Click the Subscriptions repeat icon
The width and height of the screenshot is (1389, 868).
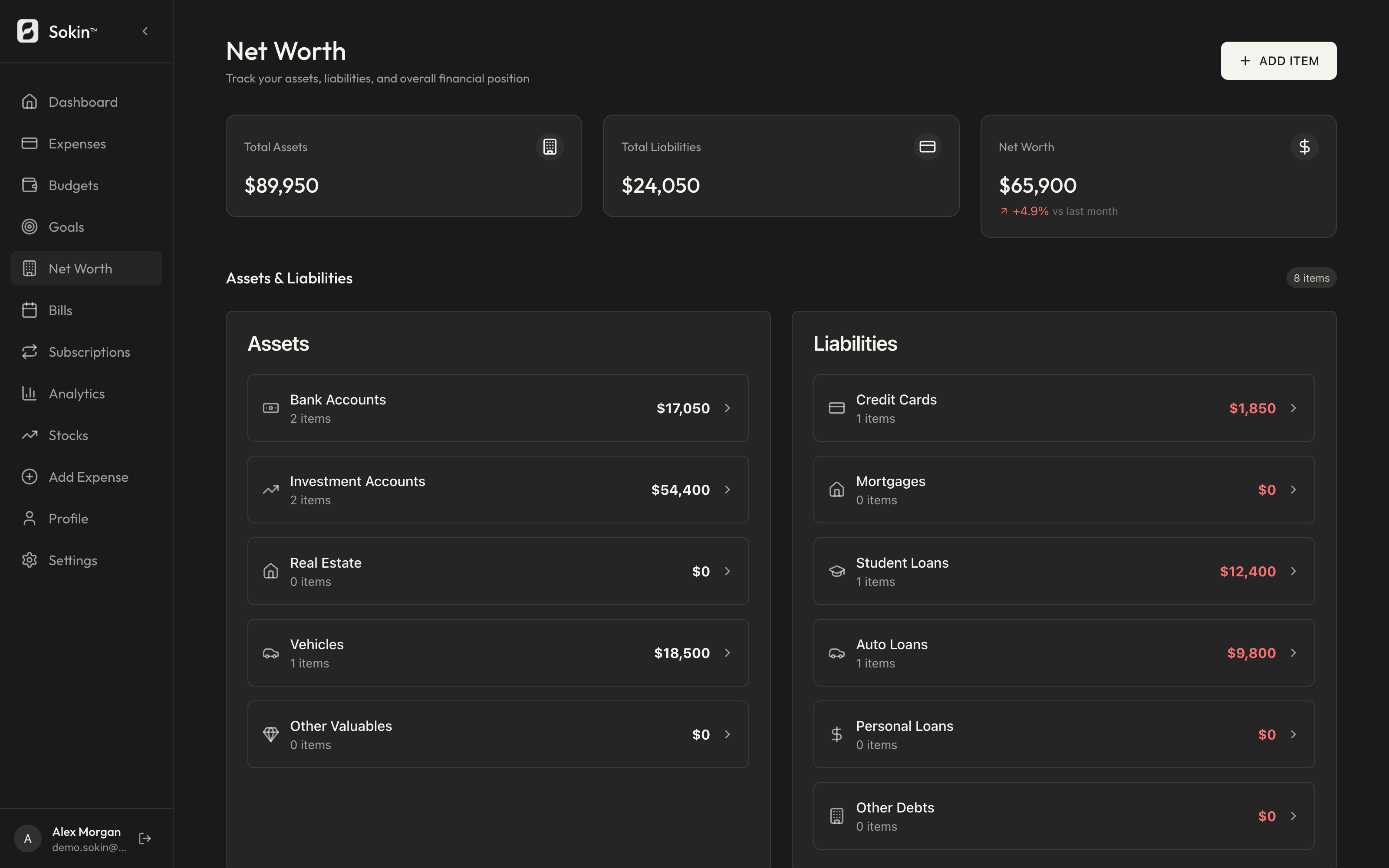tap(29, 352)
